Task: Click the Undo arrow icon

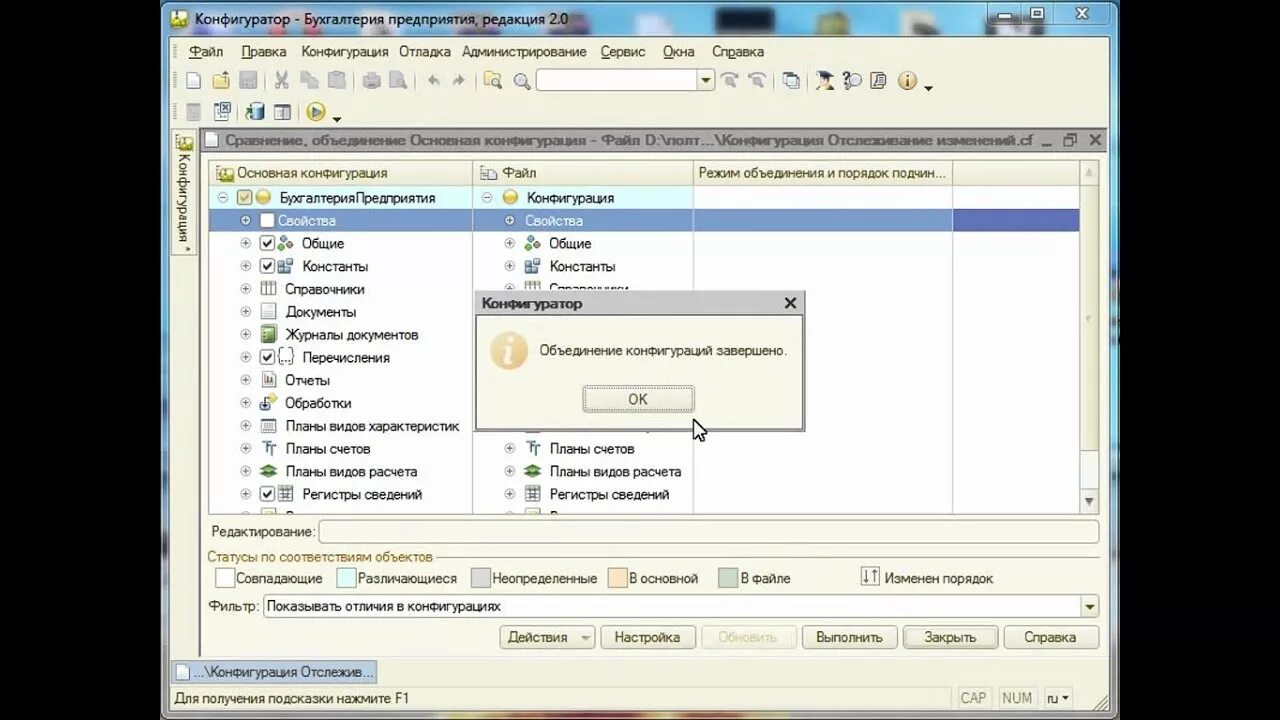Action: (x=434, y=81)
